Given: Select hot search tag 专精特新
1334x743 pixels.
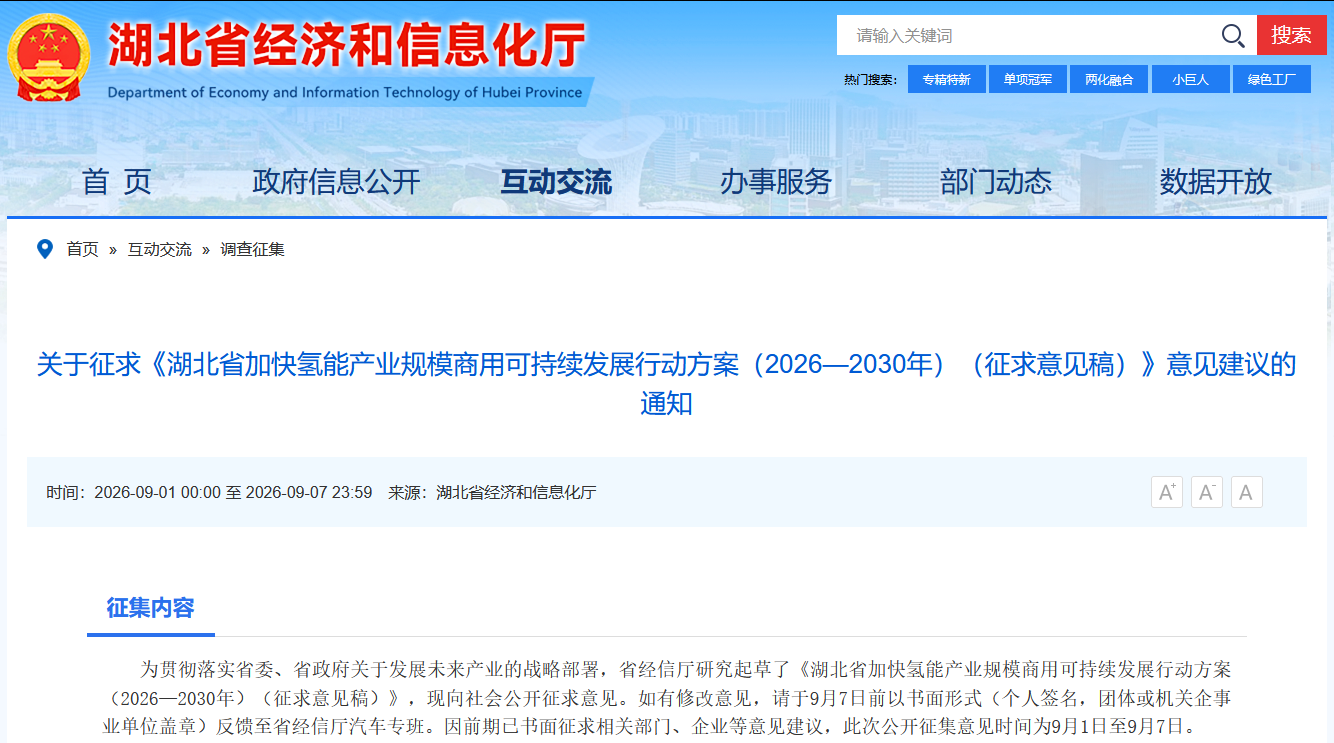Looking at the screenshot, I should 947,79.
